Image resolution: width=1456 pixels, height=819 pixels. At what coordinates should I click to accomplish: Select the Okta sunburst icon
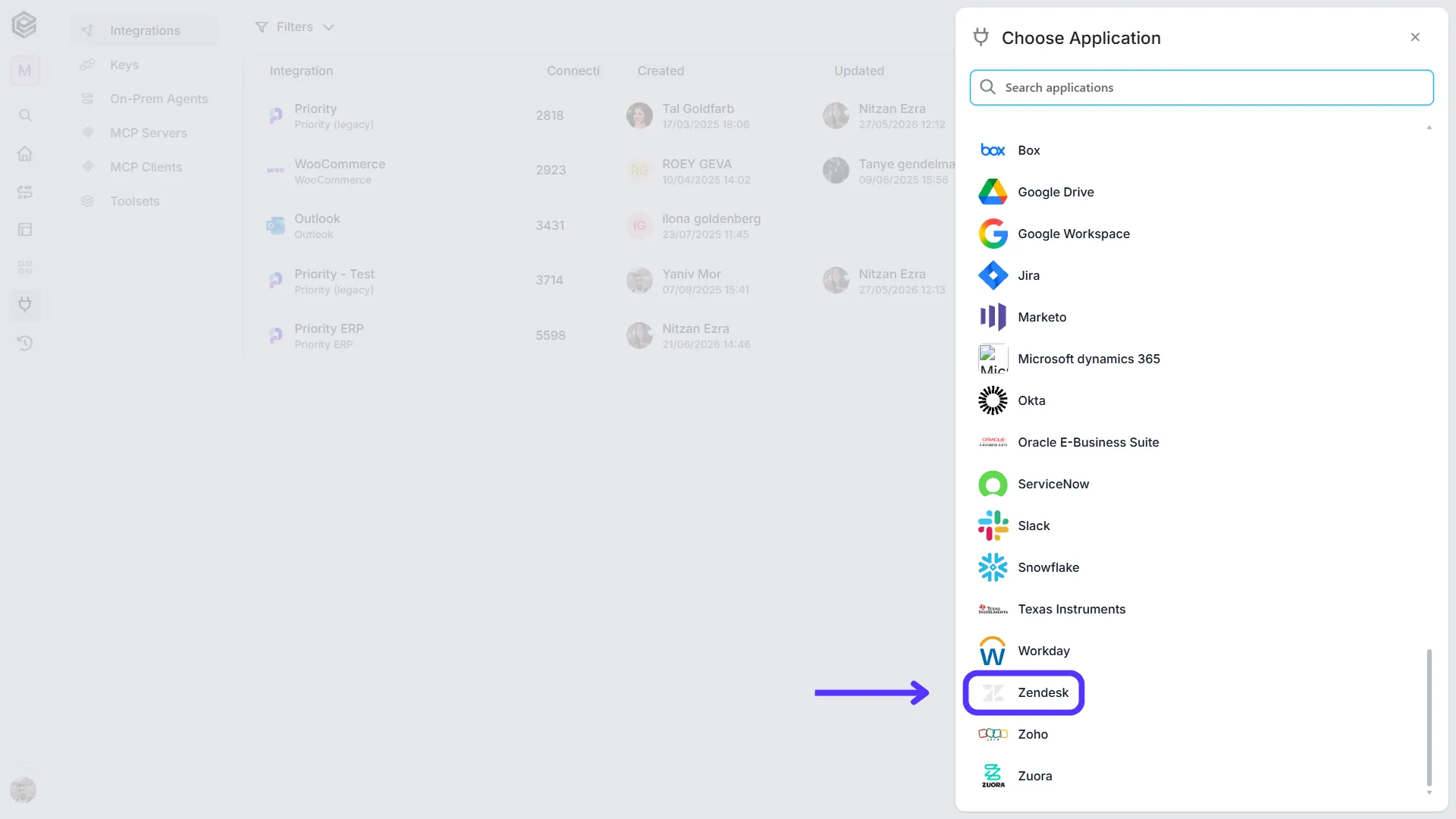click(993, 400)
